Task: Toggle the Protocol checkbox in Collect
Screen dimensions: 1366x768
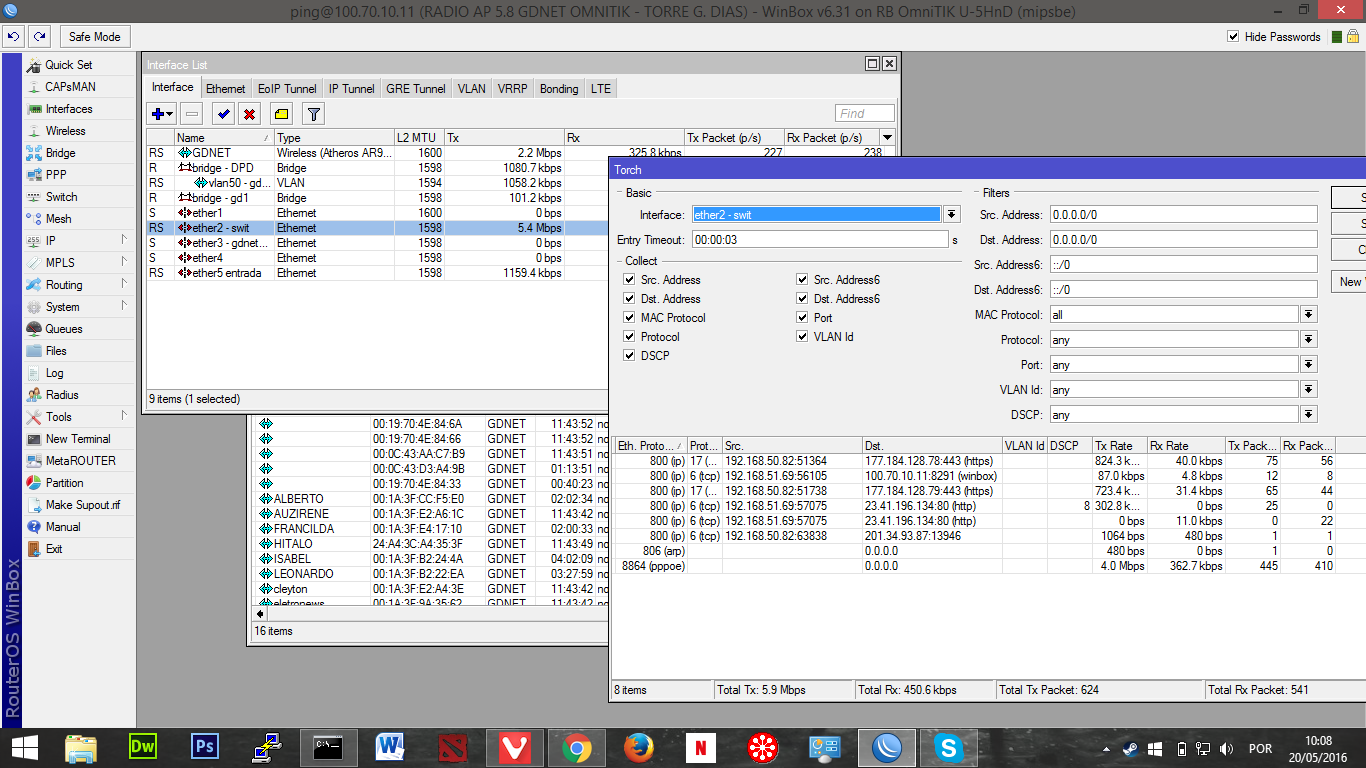Action: (x=630, y=337)
